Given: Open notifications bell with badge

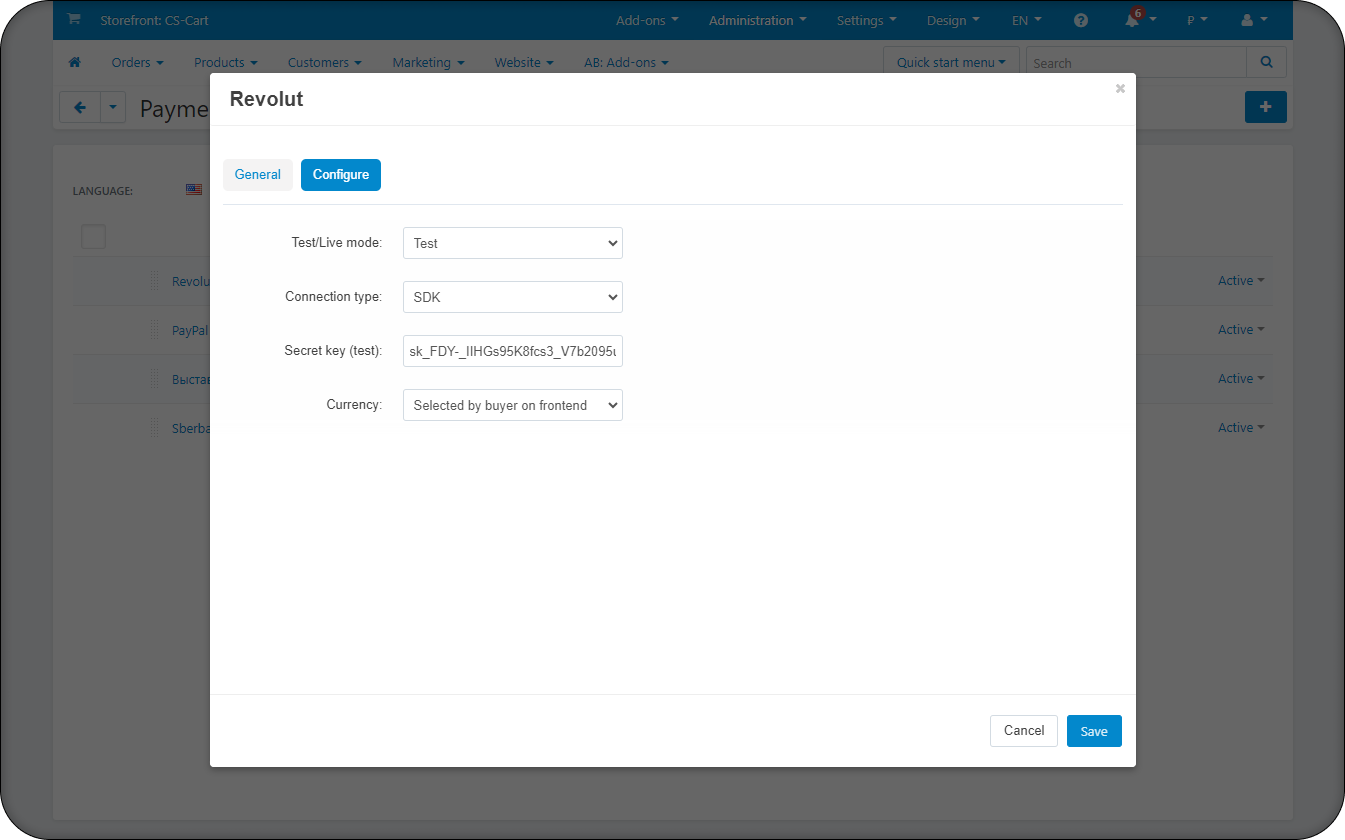Looking at the screenshot, I should 1138,19.
